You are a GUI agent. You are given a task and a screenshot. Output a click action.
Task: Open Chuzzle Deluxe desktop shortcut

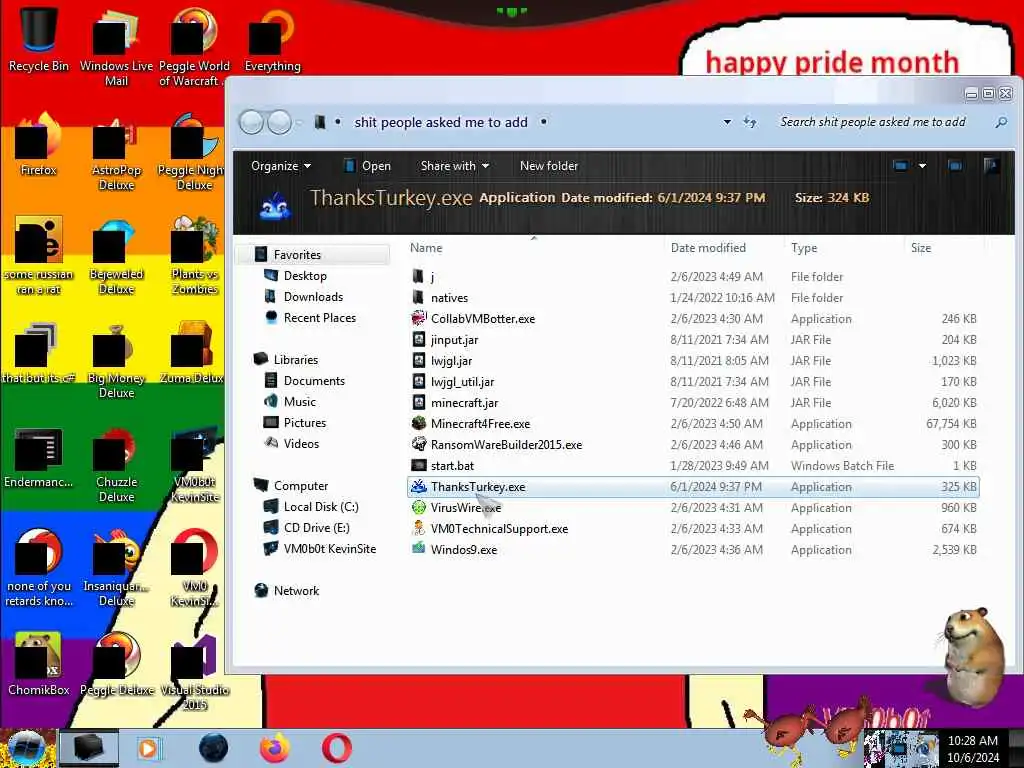pos(116,464)
